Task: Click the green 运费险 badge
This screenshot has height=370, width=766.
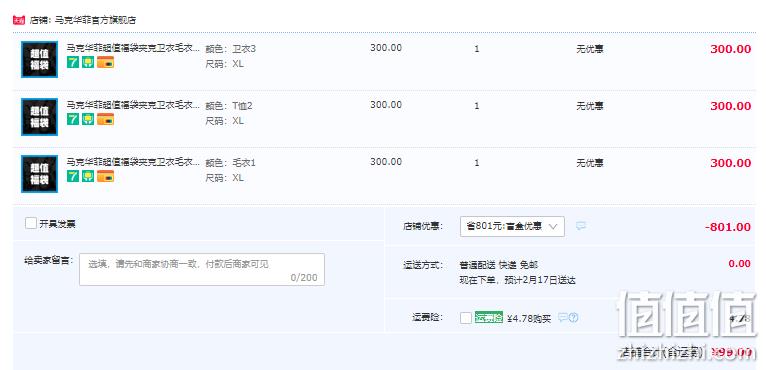Action: click(489, 318)
